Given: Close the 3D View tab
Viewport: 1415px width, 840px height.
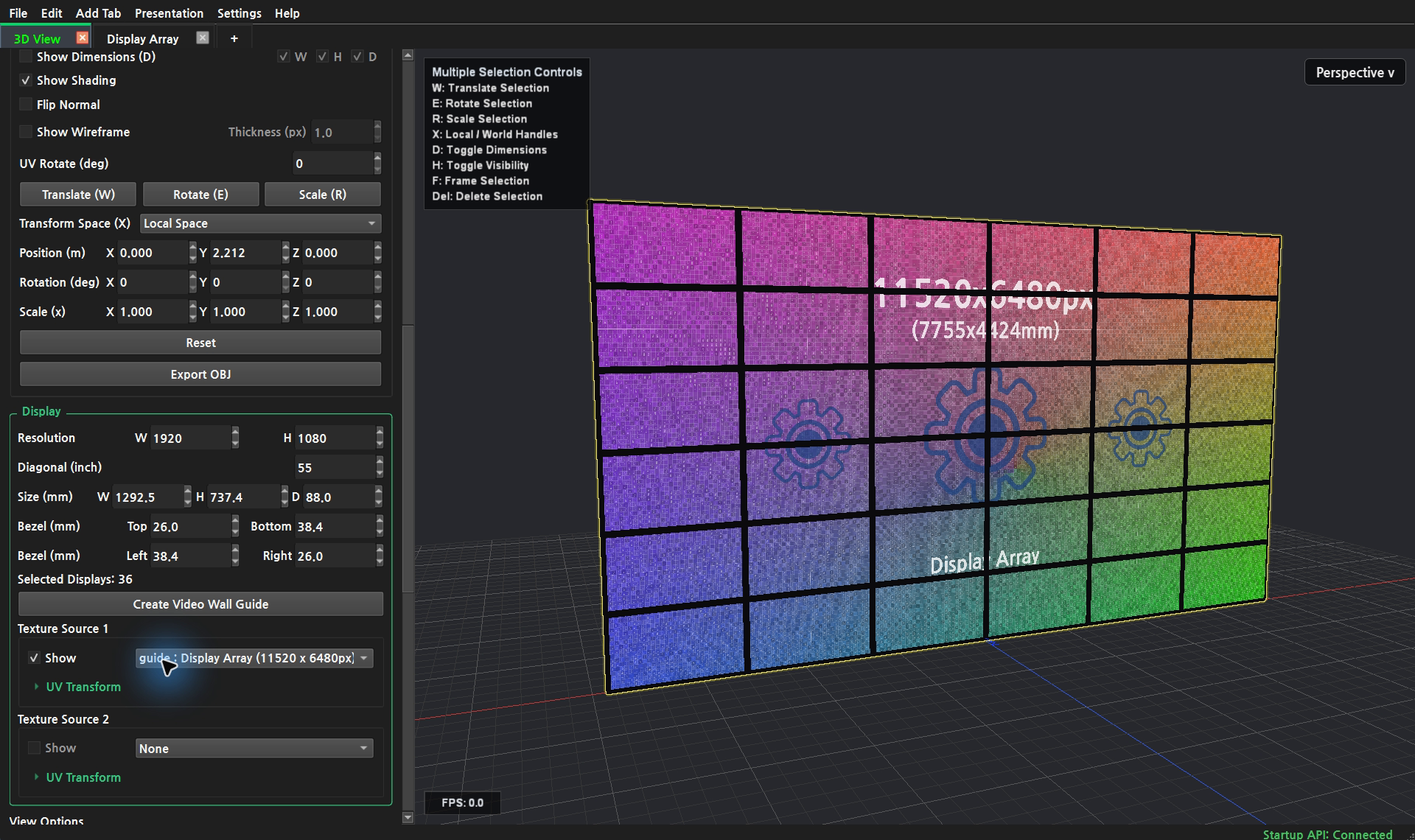Looking at the screenshot, I should point(83,38).
